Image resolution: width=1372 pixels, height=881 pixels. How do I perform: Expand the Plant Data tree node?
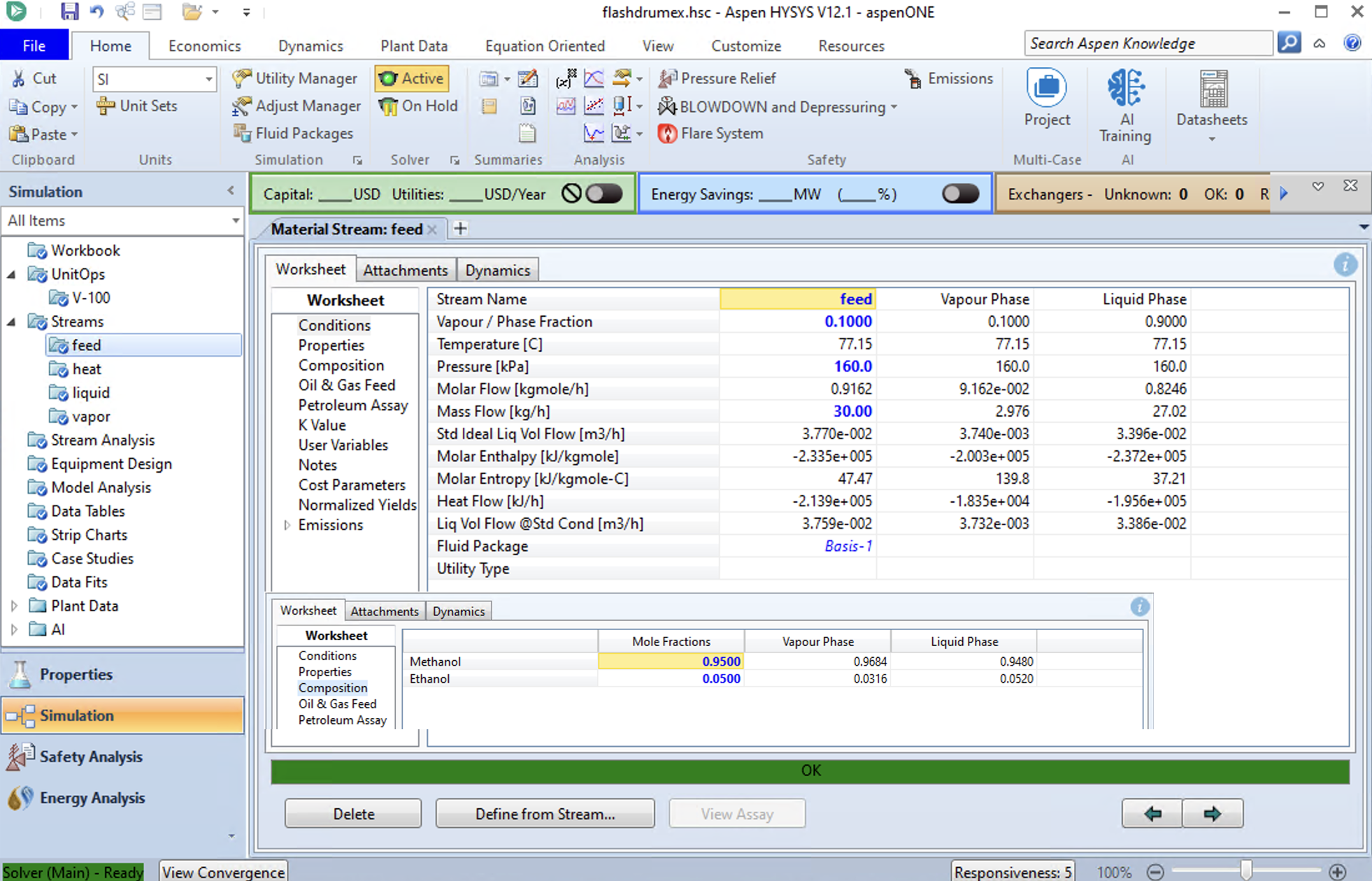pos(15,606)
